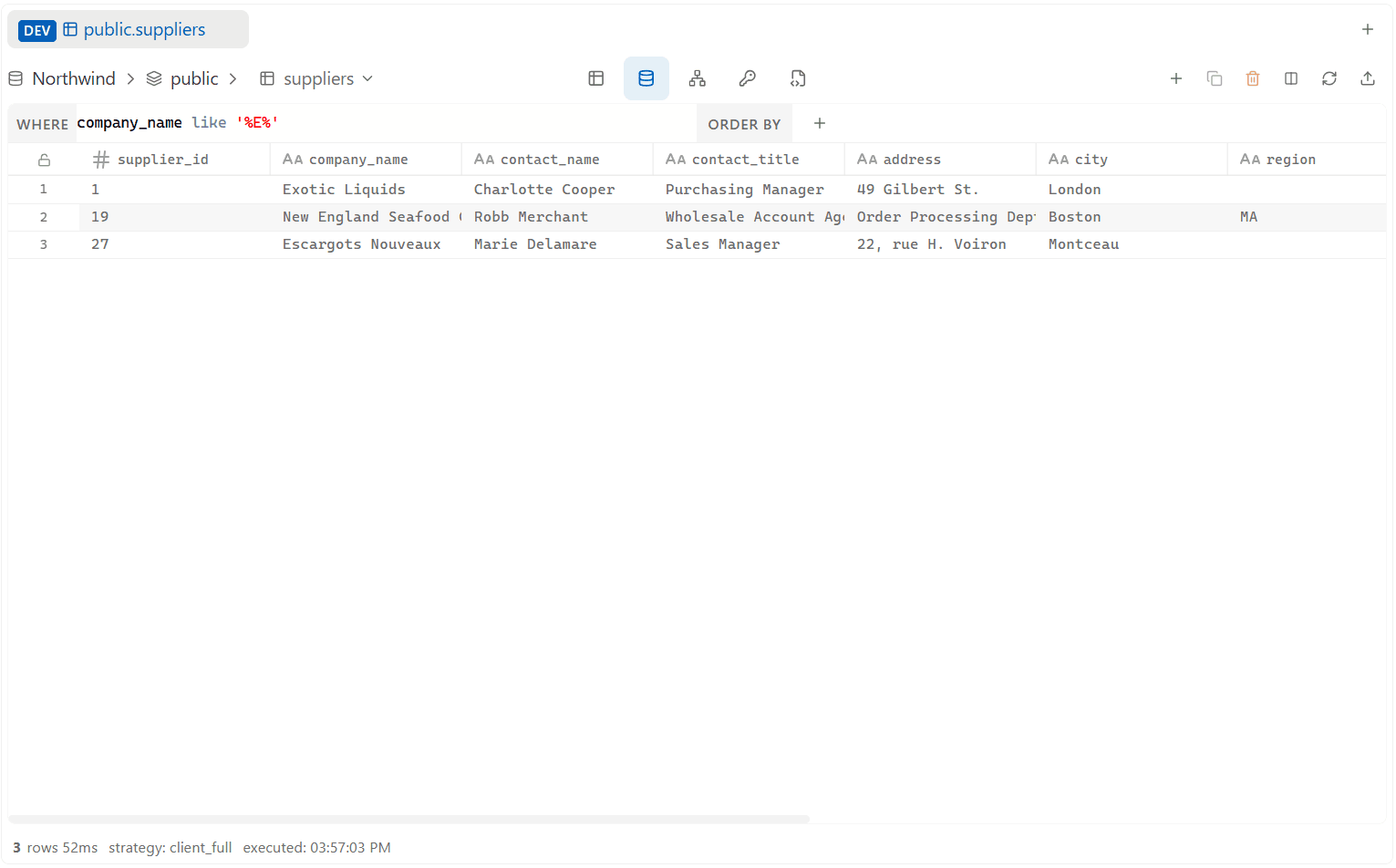Select the Exotic Liquids cell
The height and width of the screenshot is (868, 1396).
pos(366,190)
